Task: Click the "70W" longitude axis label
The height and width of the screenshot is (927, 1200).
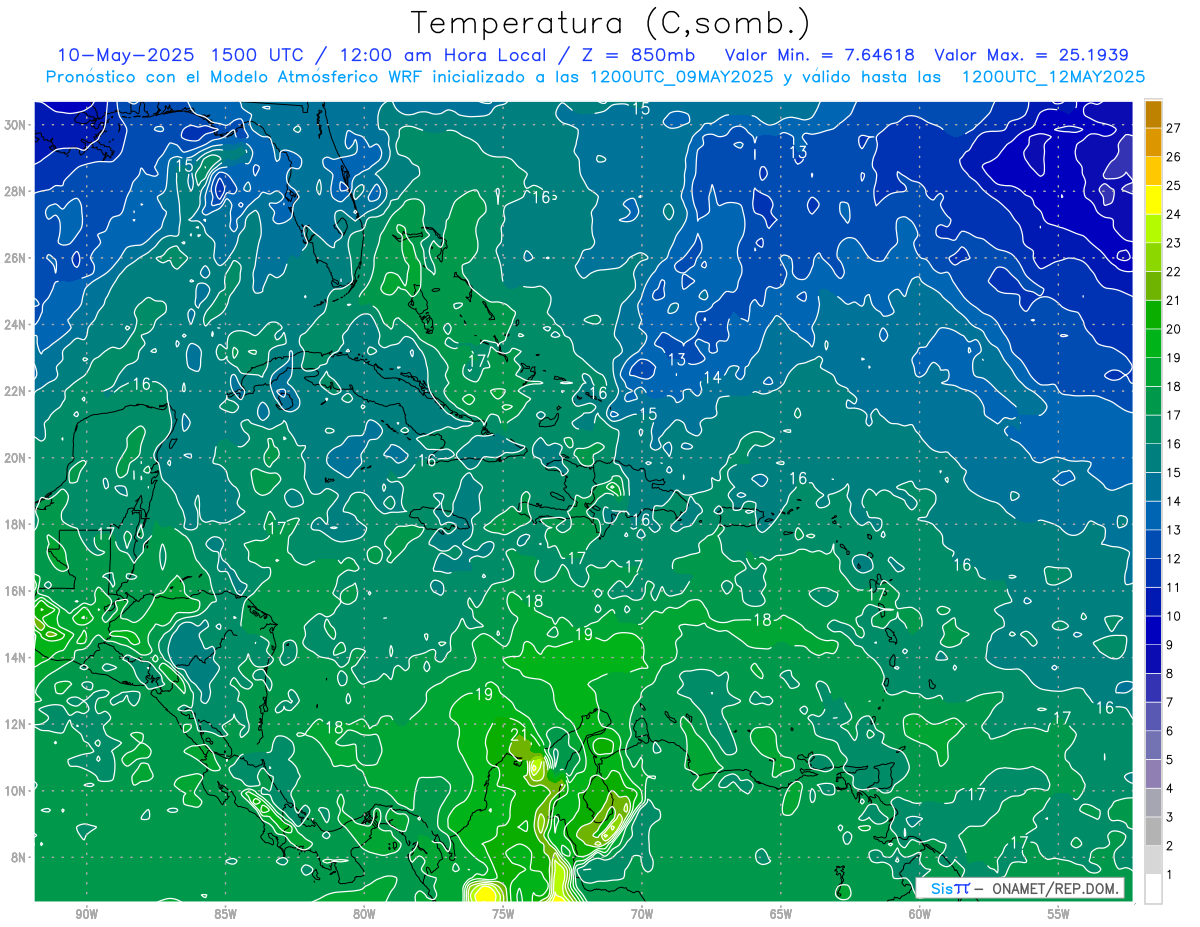Action: pos(642,914)
